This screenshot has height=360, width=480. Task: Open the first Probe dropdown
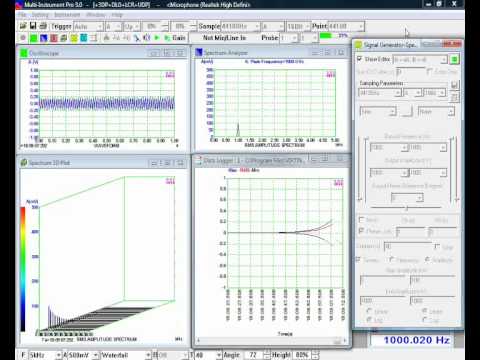pyautogui.click(x=289, y=38)
